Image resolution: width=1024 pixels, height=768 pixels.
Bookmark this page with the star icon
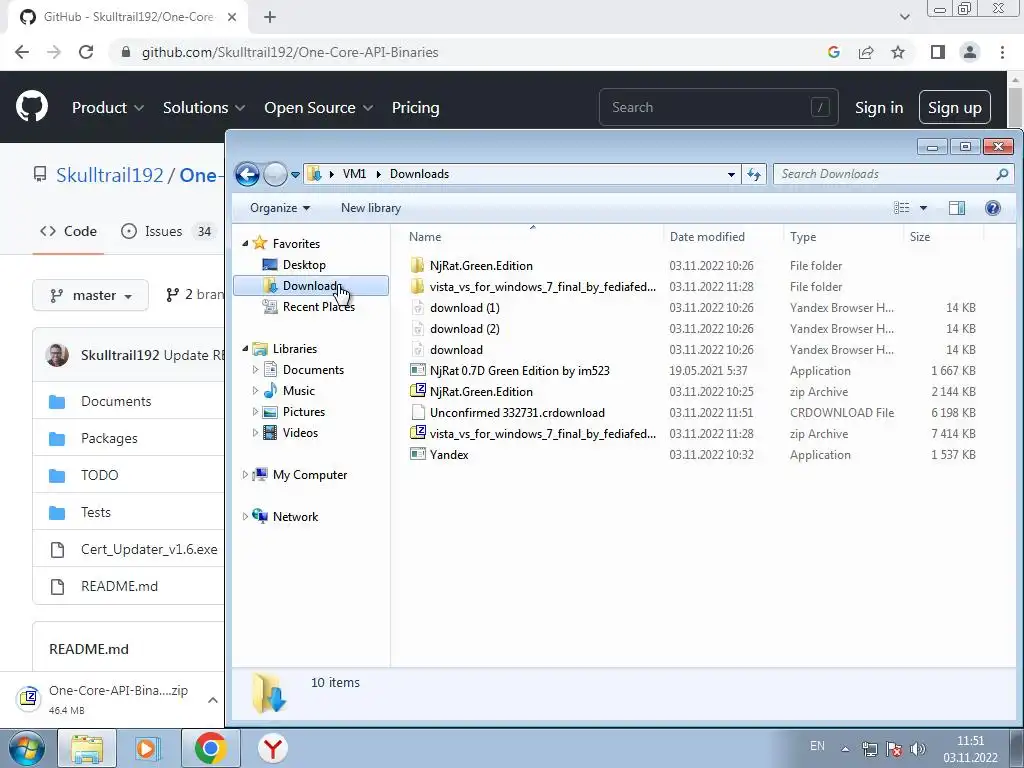[x=898, y=52]
